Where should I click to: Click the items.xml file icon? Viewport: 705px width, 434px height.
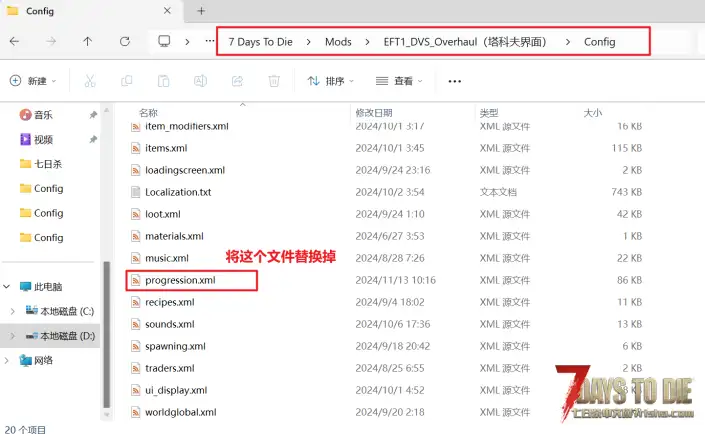pyautogui.click(x=135, y=148)
